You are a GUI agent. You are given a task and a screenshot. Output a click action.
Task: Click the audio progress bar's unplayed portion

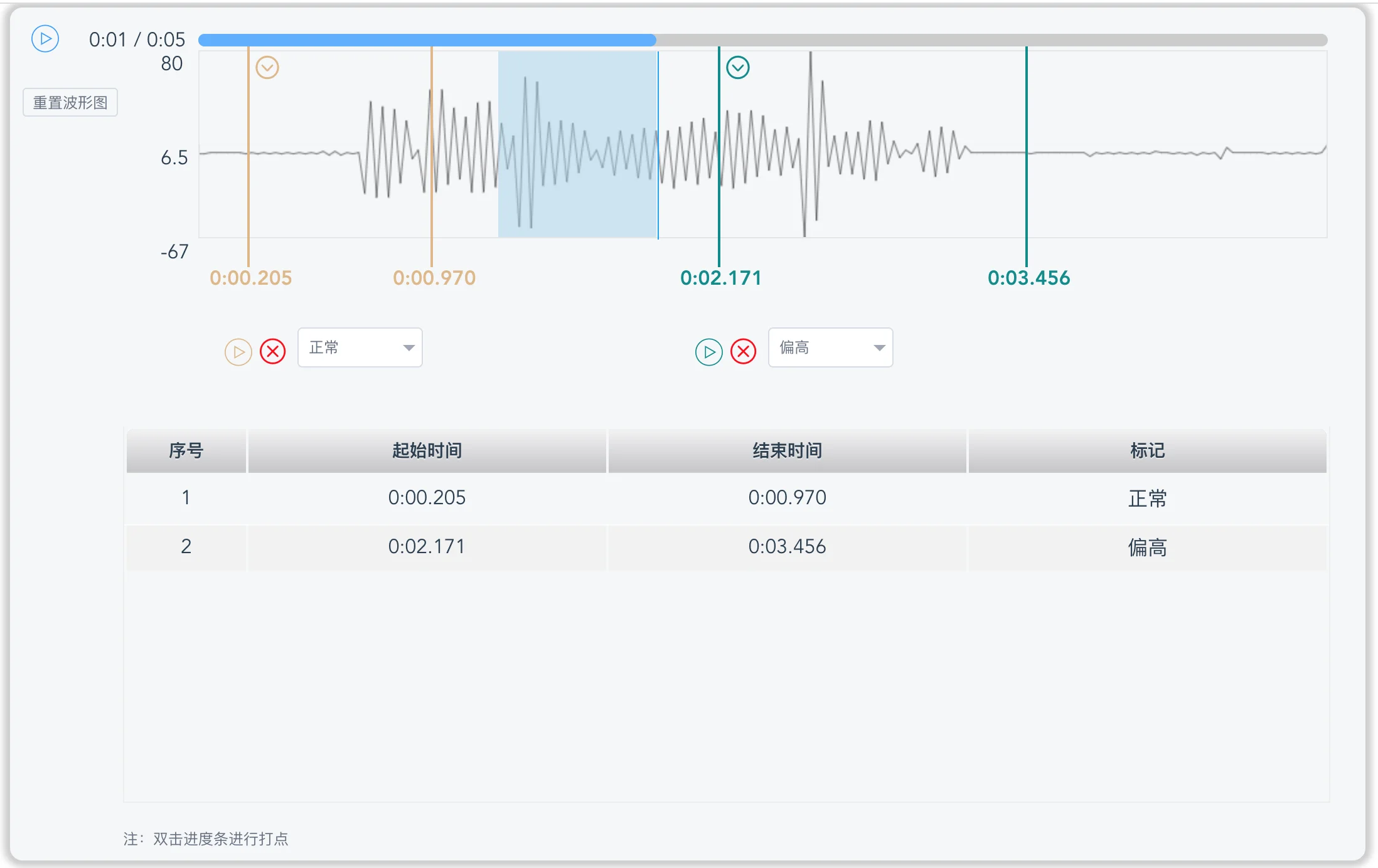click(x=991, y=40)
